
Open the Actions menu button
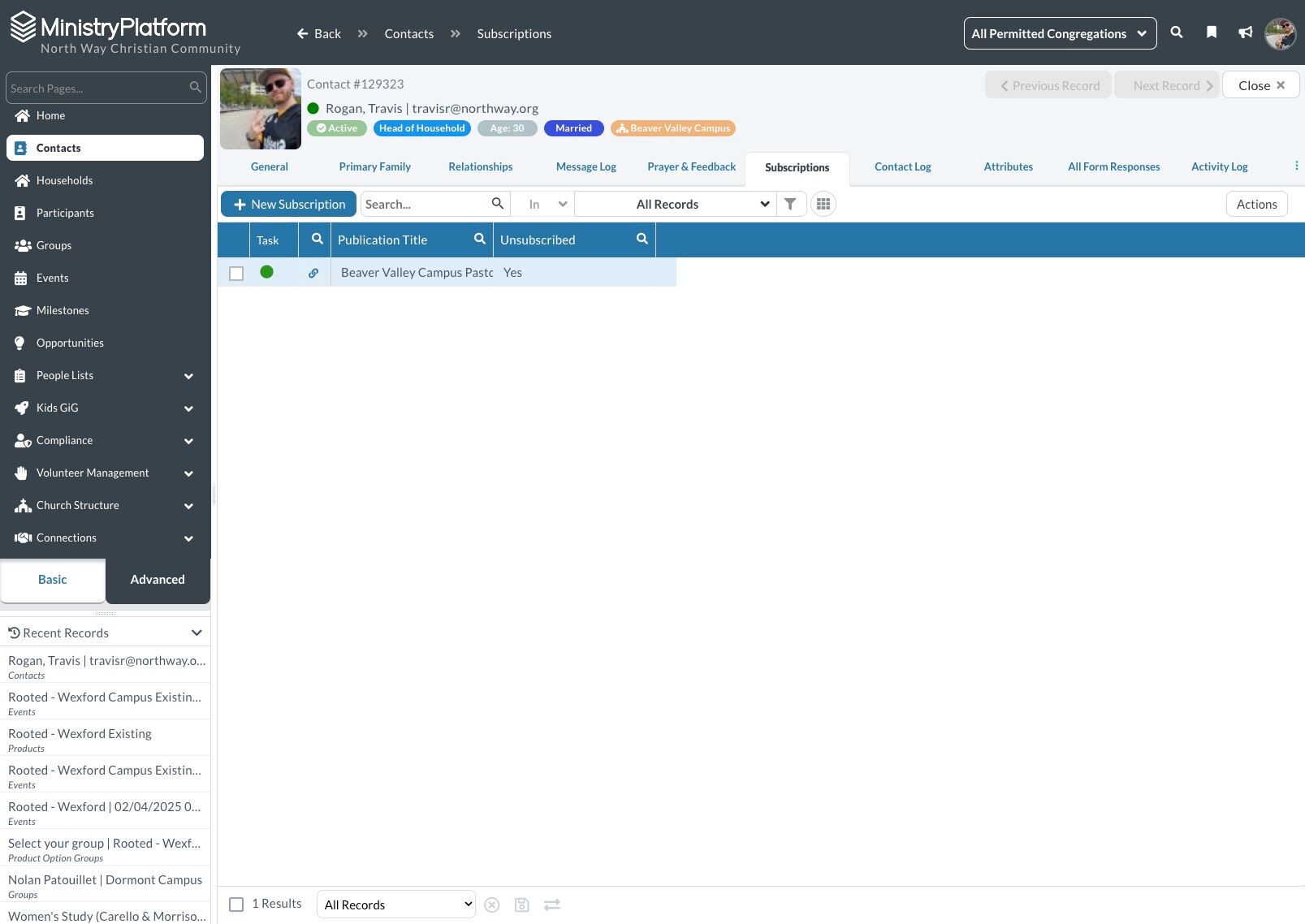(1256, 204)
